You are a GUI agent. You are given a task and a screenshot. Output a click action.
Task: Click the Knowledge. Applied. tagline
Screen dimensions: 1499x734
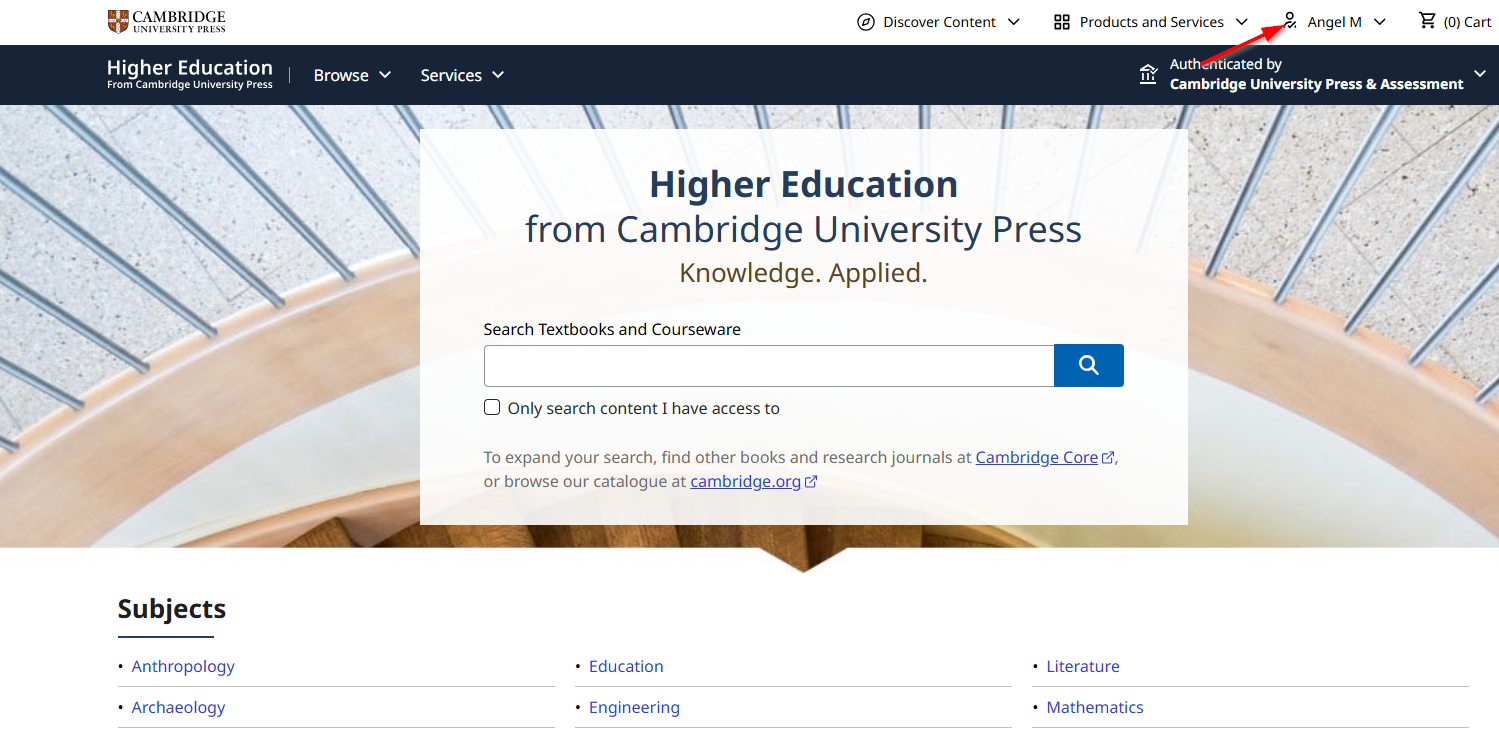point(804,273)
